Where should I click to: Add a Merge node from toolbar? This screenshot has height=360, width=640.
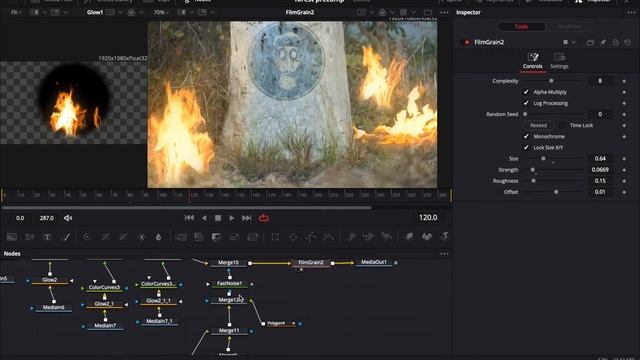[x=180, y=237]
